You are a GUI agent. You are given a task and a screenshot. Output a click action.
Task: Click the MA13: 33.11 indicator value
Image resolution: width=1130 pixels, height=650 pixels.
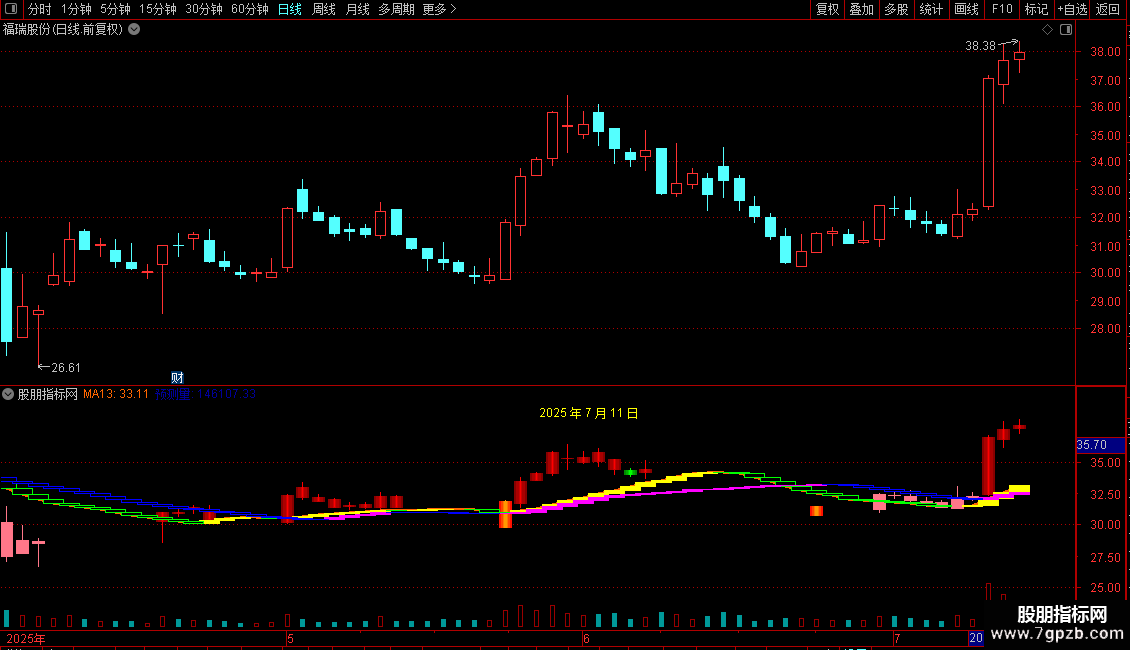pyautogui.click(x=116, y=394)
